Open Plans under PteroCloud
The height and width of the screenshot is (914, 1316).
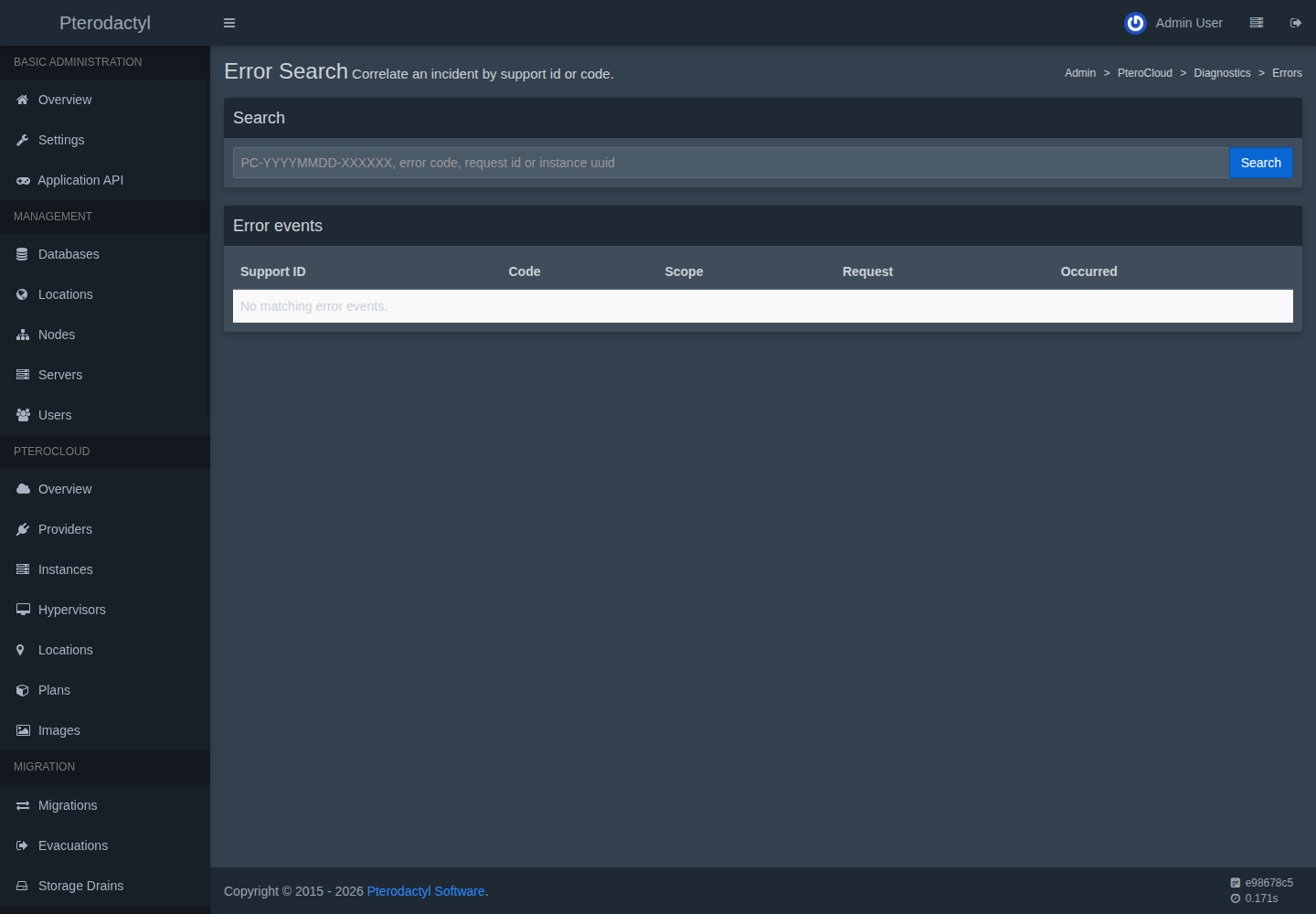[105, 690]
